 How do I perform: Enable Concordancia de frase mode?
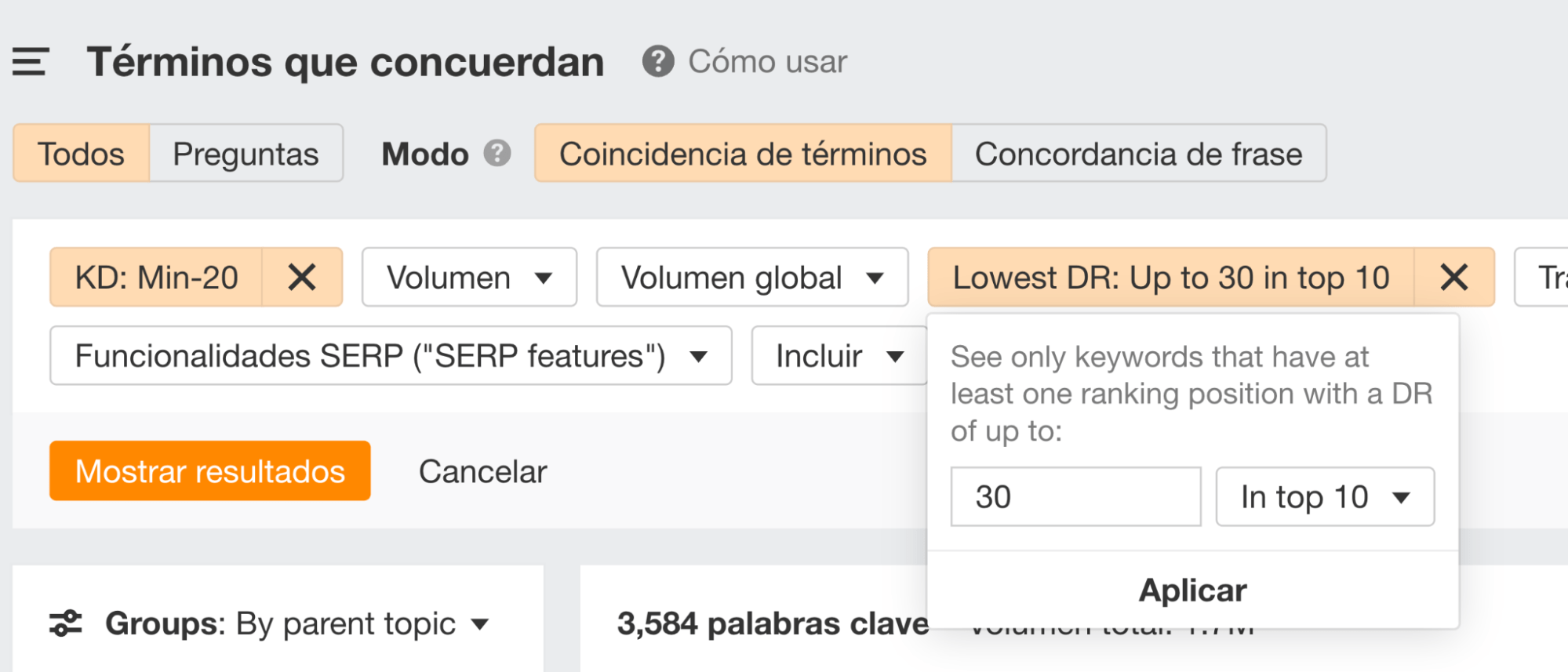pos(1137,154)
